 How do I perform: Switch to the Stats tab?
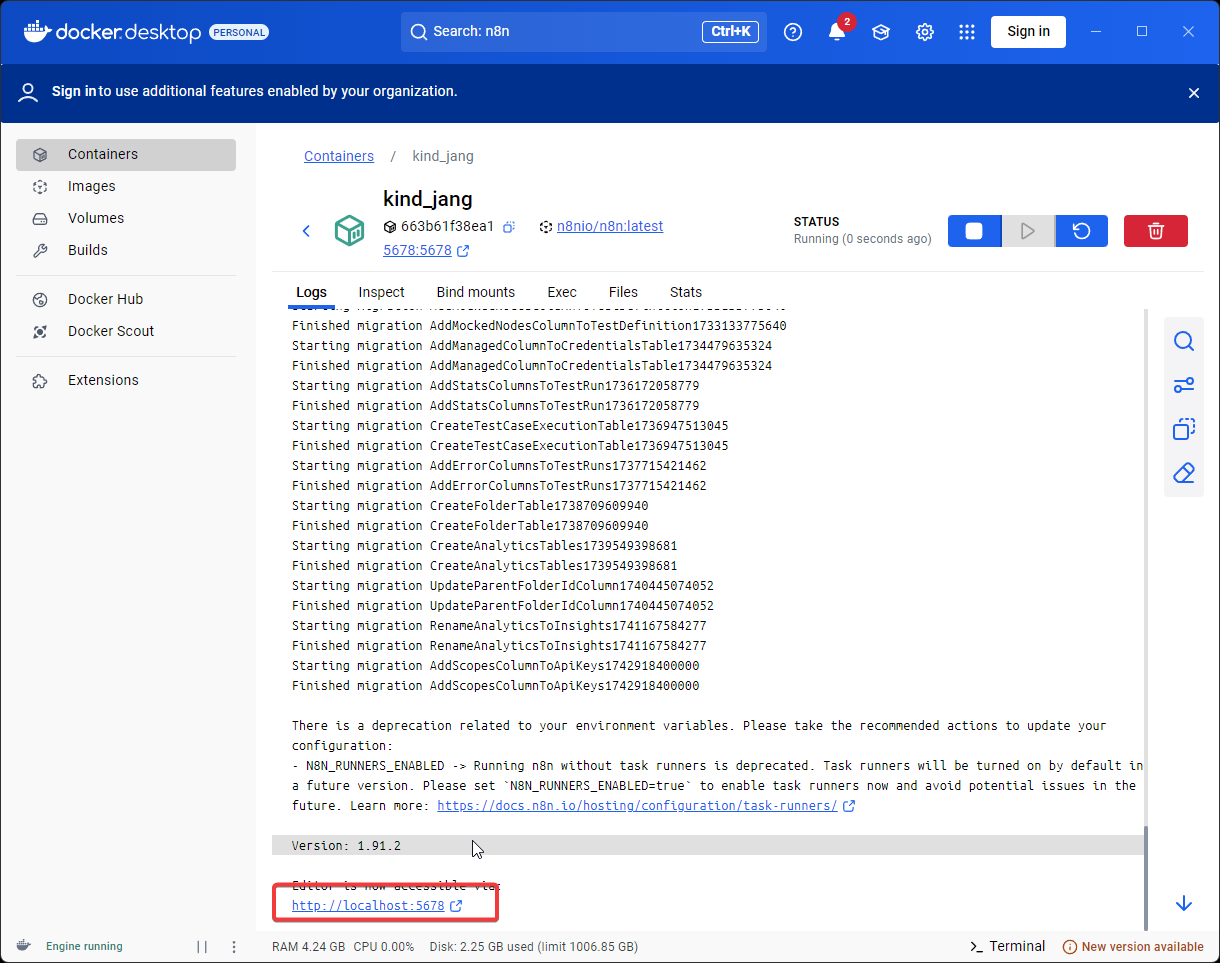click(x=686, y=292)
